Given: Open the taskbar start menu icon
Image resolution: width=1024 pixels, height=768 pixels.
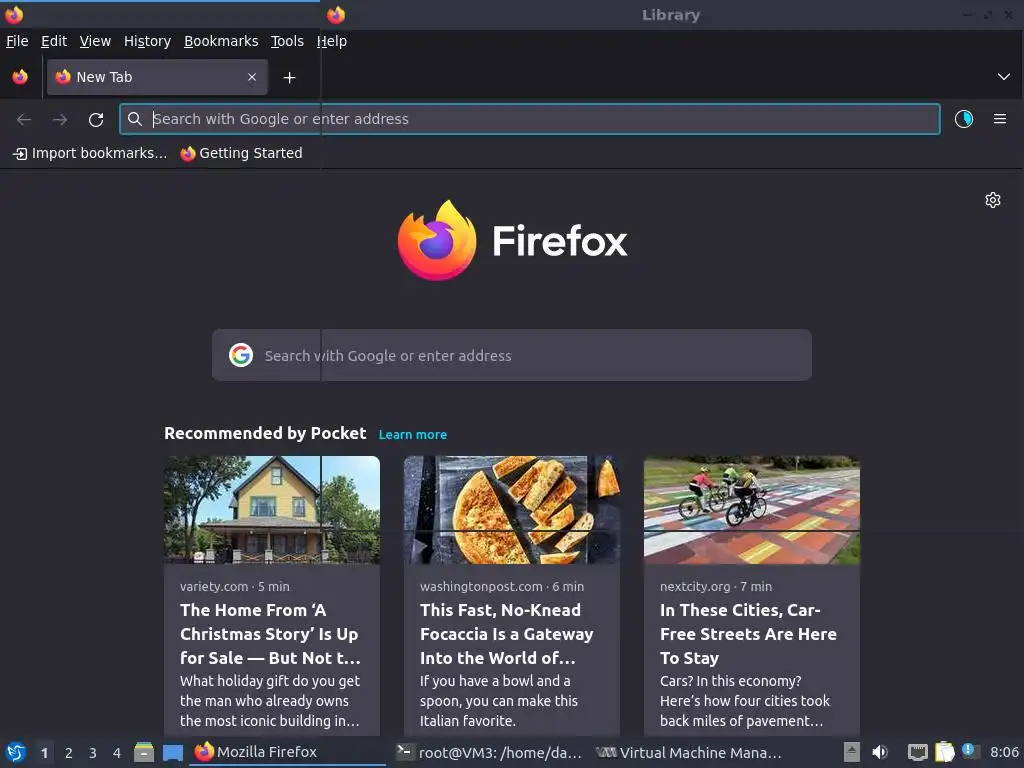Looking at the screenshot, I should tap(16, 752).
